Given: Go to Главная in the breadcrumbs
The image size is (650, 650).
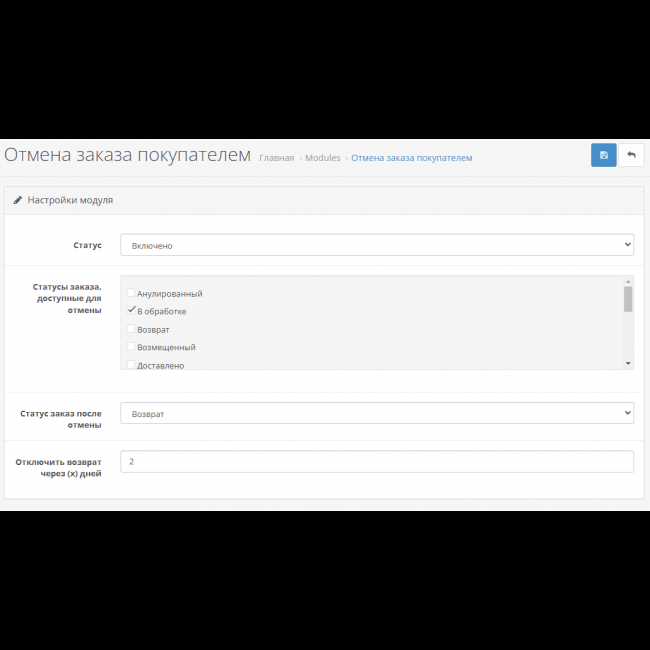Looking at the screenshot, I should 276,158.
